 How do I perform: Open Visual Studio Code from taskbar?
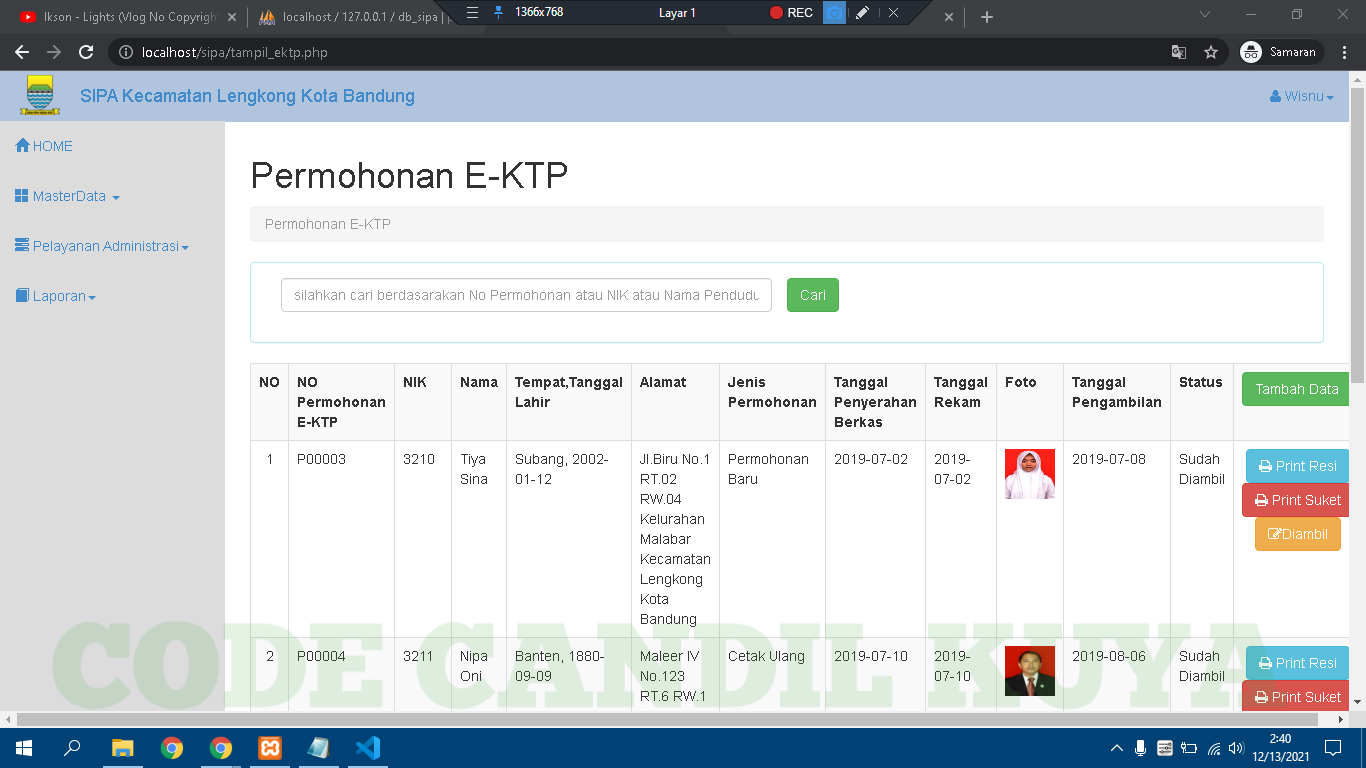[x=367, y=747]
